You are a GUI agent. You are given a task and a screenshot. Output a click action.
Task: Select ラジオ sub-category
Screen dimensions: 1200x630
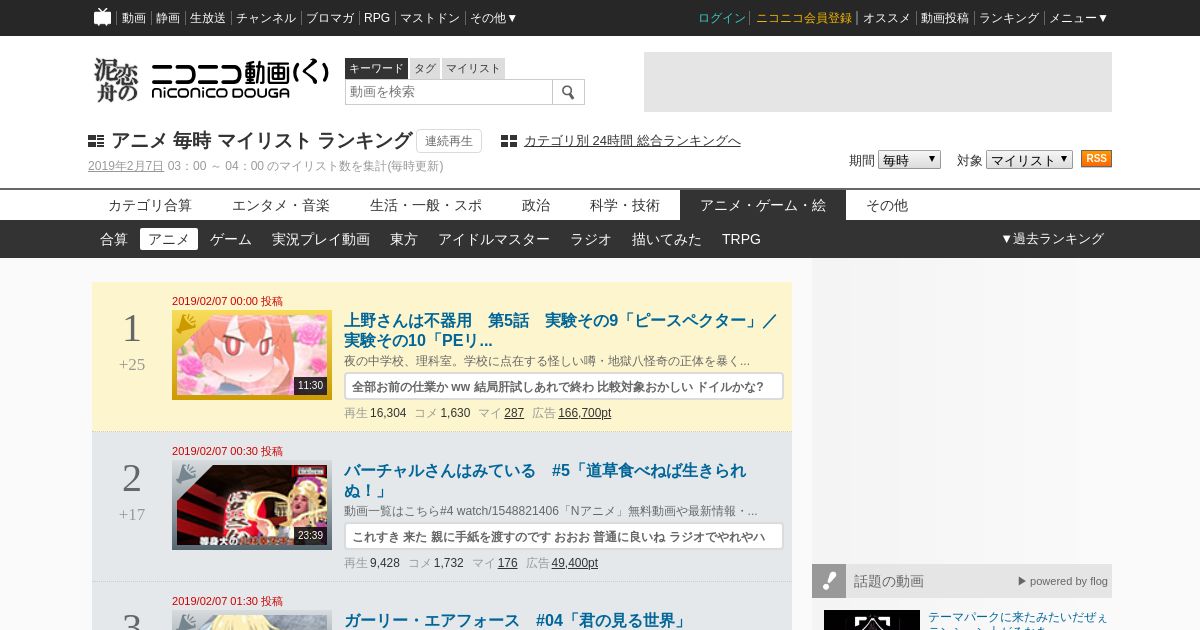[591, 239]
